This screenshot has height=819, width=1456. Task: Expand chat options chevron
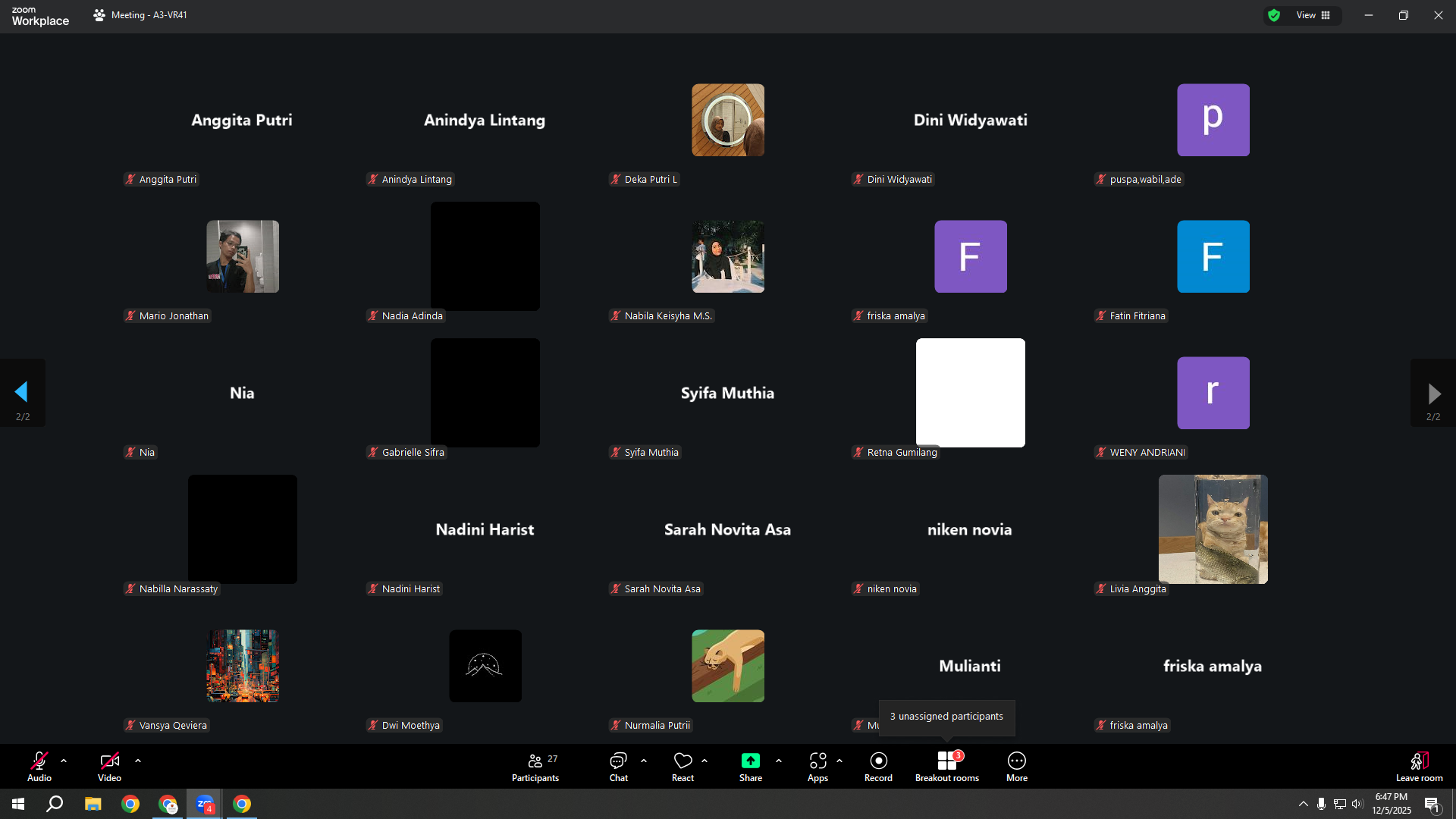point(644,761)
